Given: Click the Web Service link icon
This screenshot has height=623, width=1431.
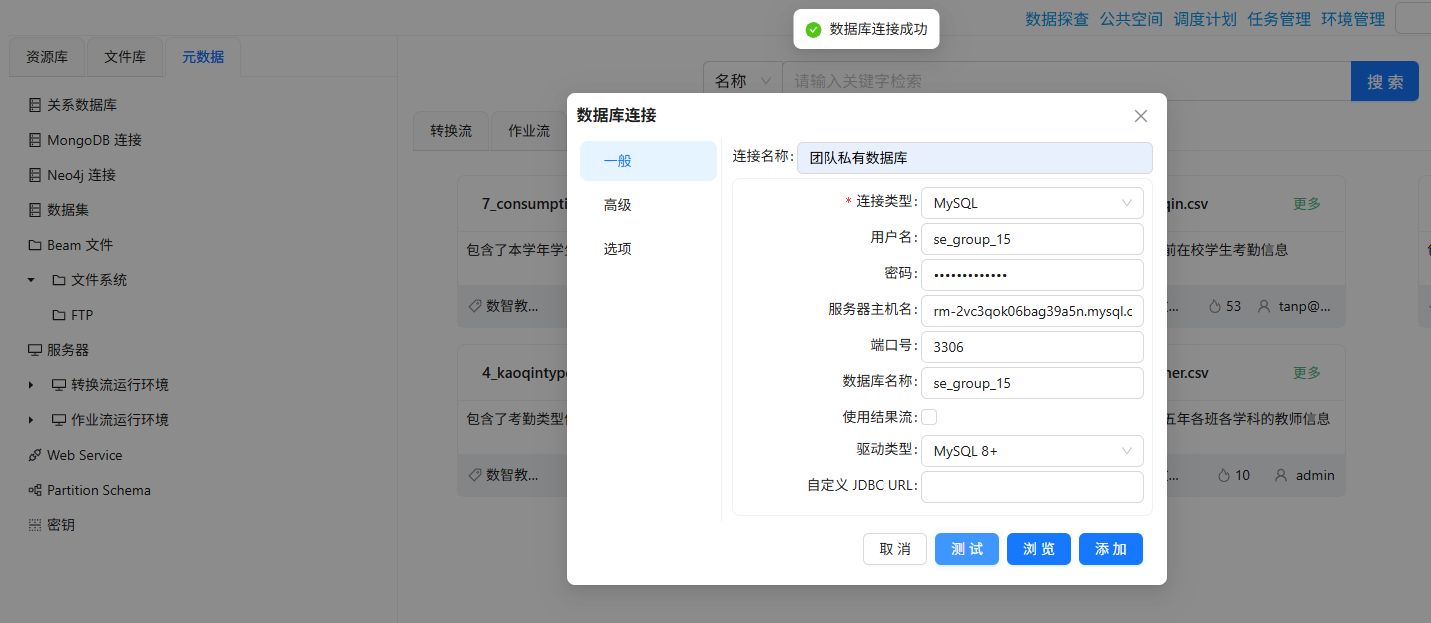Looking at the screenshot, I should [x=35, y=455].
